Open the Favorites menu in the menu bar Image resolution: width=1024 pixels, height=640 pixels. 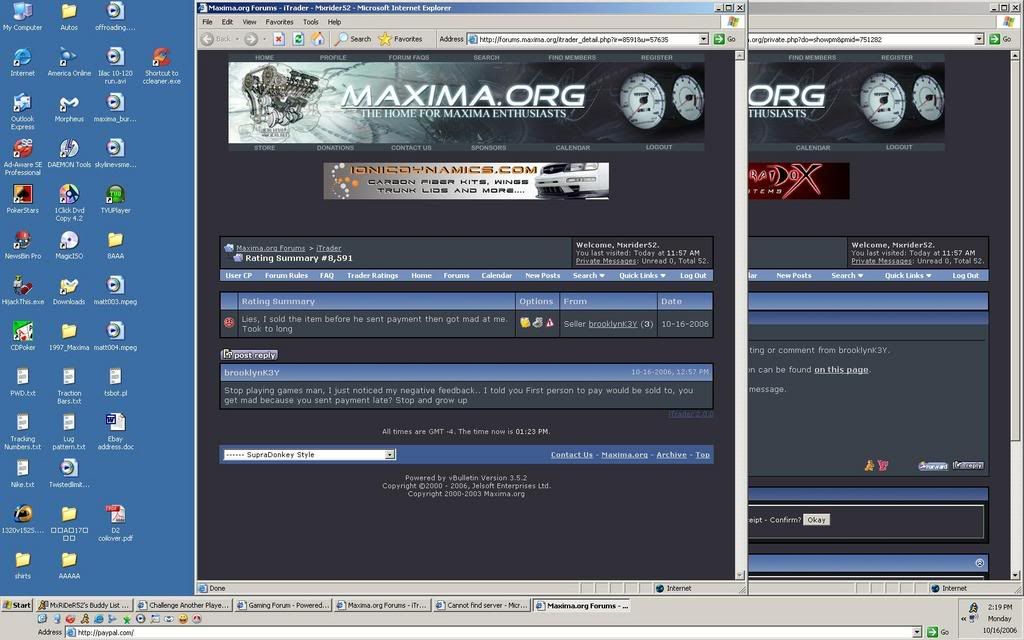[279, 22]
